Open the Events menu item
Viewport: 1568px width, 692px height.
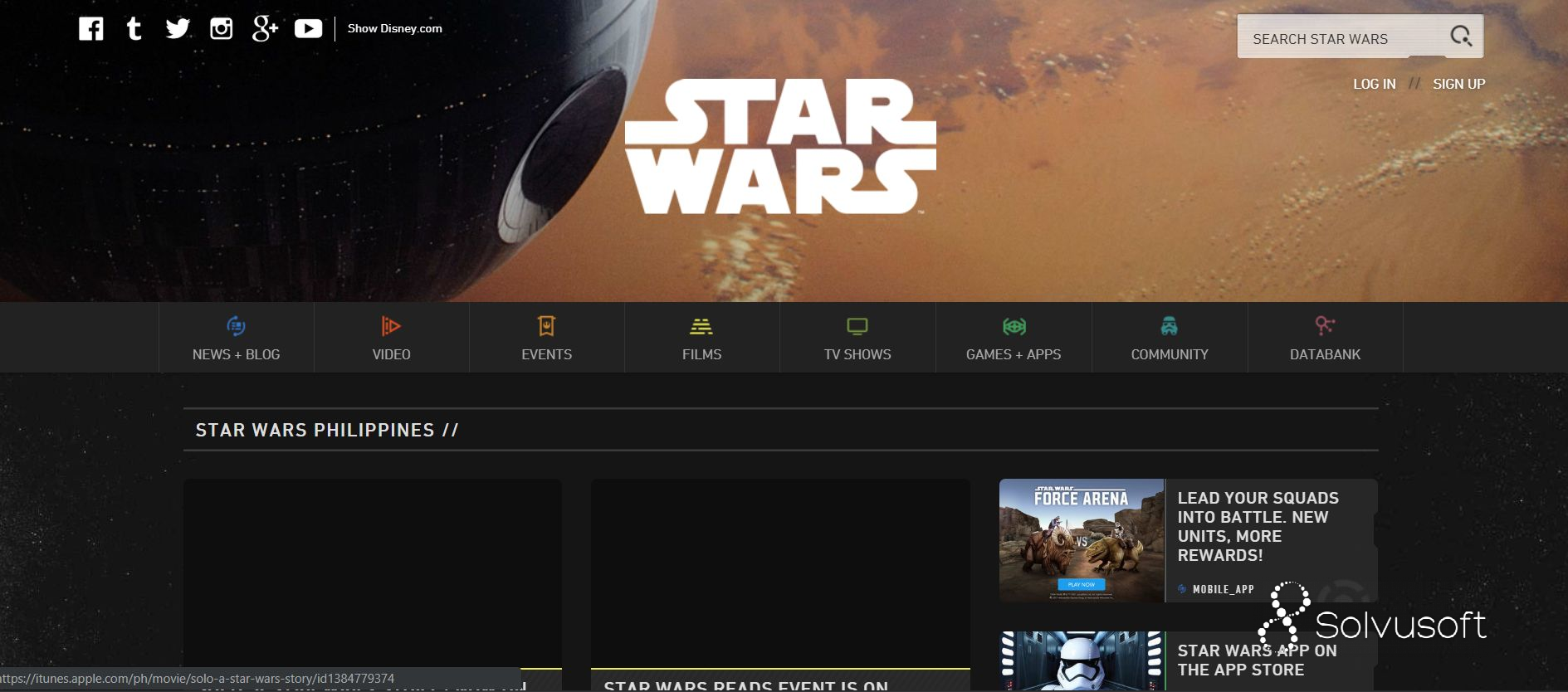tap(547, 338)
